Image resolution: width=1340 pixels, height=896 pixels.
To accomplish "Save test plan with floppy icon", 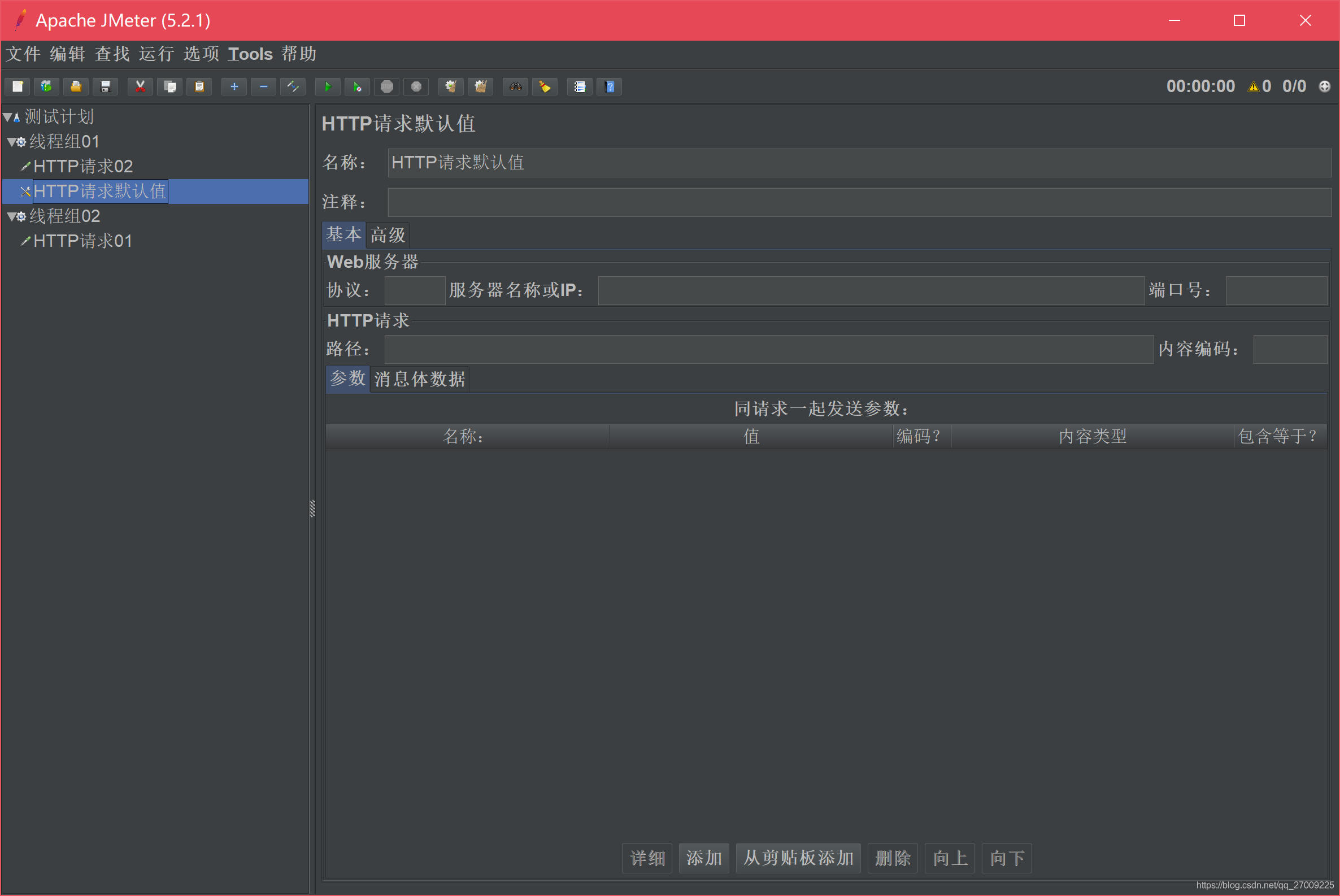I will pyautogui.click(x=106, y=87).
